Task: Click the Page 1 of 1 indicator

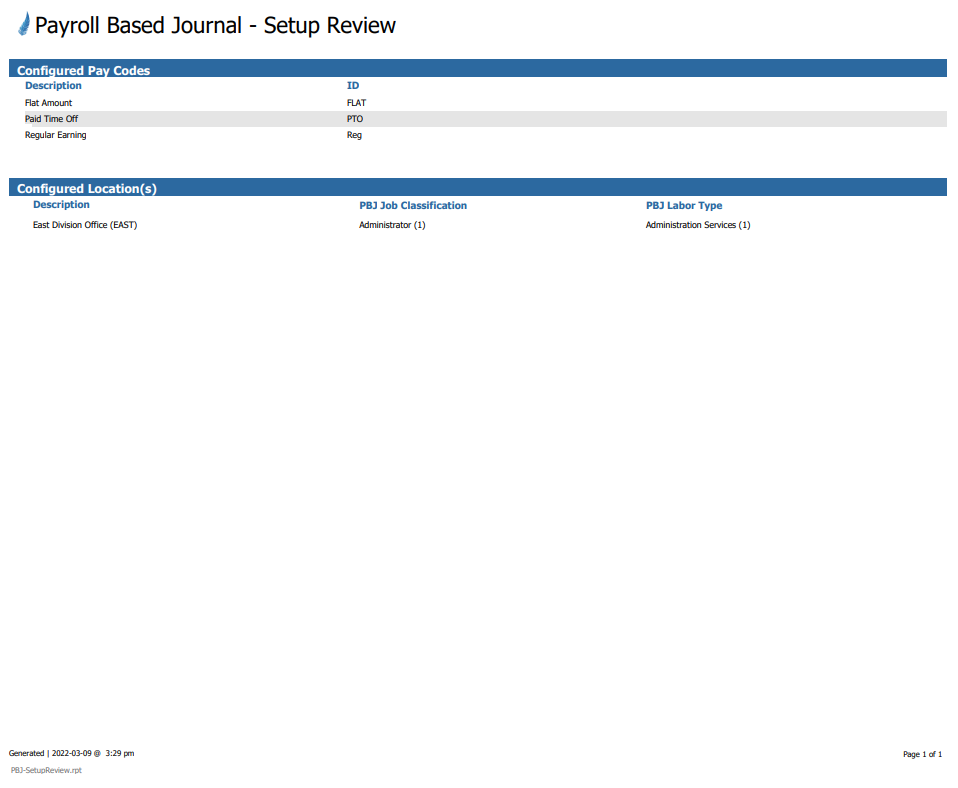Action: [x=922, y=754]
